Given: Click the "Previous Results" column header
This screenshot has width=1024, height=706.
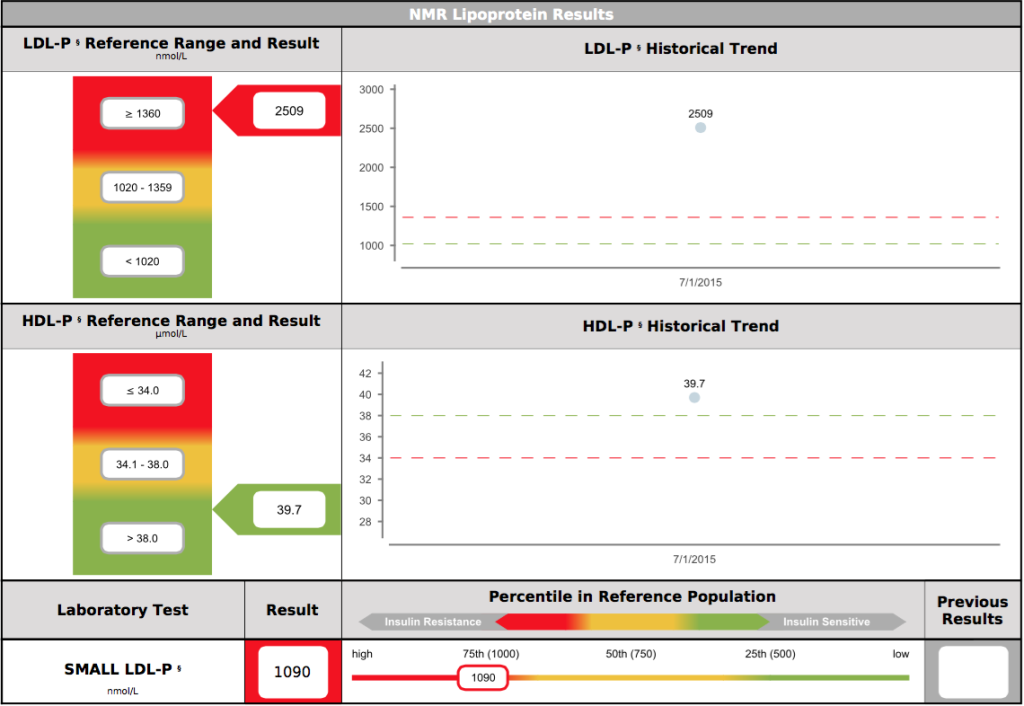Looking at the screenshot, I should (x=972, y=610).
